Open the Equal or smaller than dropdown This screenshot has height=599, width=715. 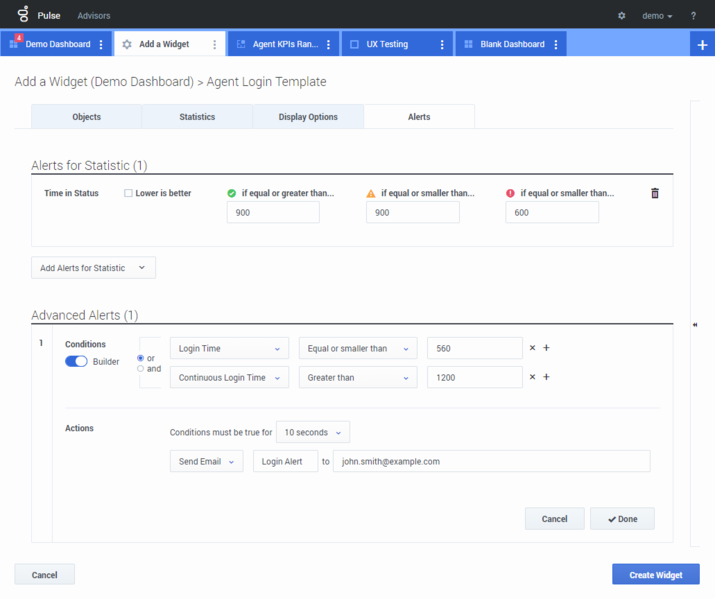(x=357, y=348)
